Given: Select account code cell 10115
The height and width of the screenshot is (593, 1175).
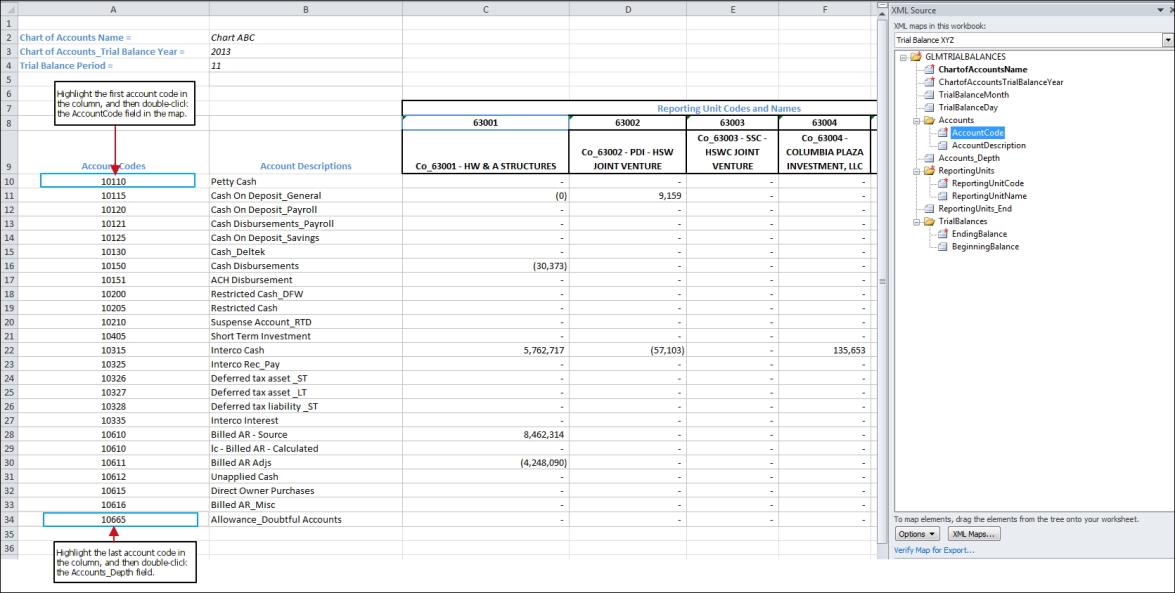Looking at the screenshot, I should pyautogui.click(x=113, y=196).
